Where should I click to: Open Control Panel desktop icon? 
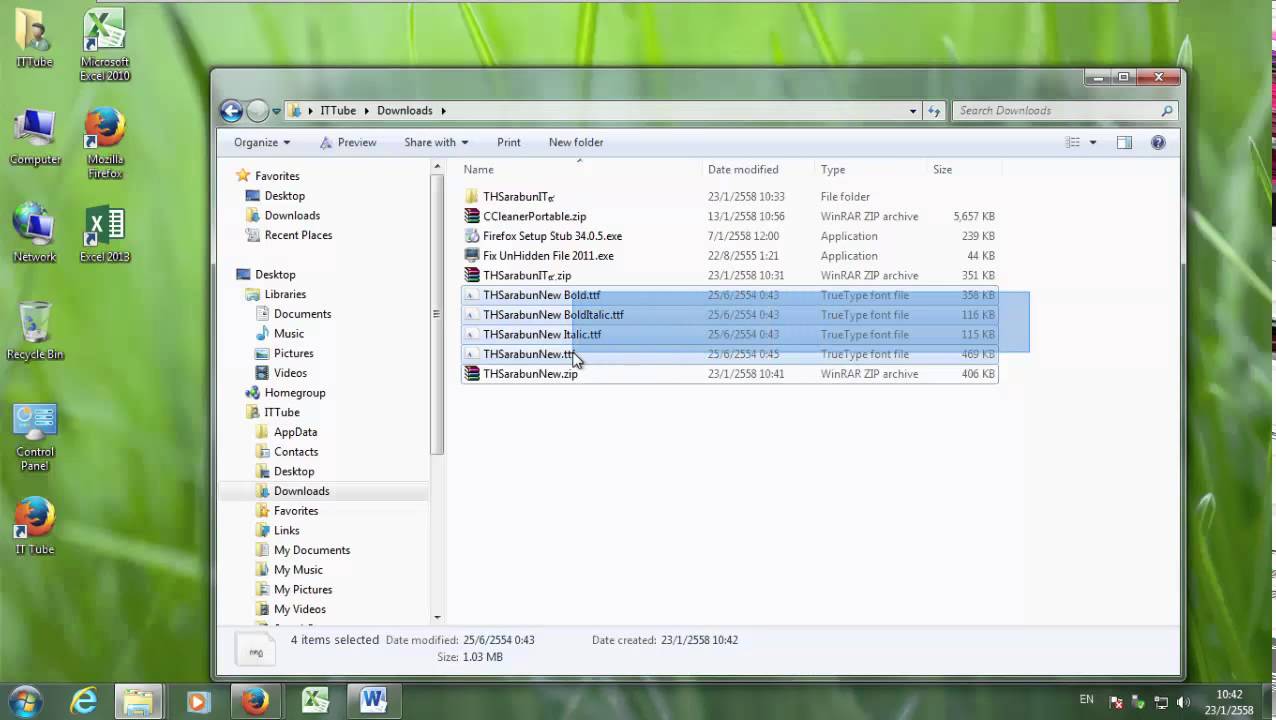(x=34, y=437)
